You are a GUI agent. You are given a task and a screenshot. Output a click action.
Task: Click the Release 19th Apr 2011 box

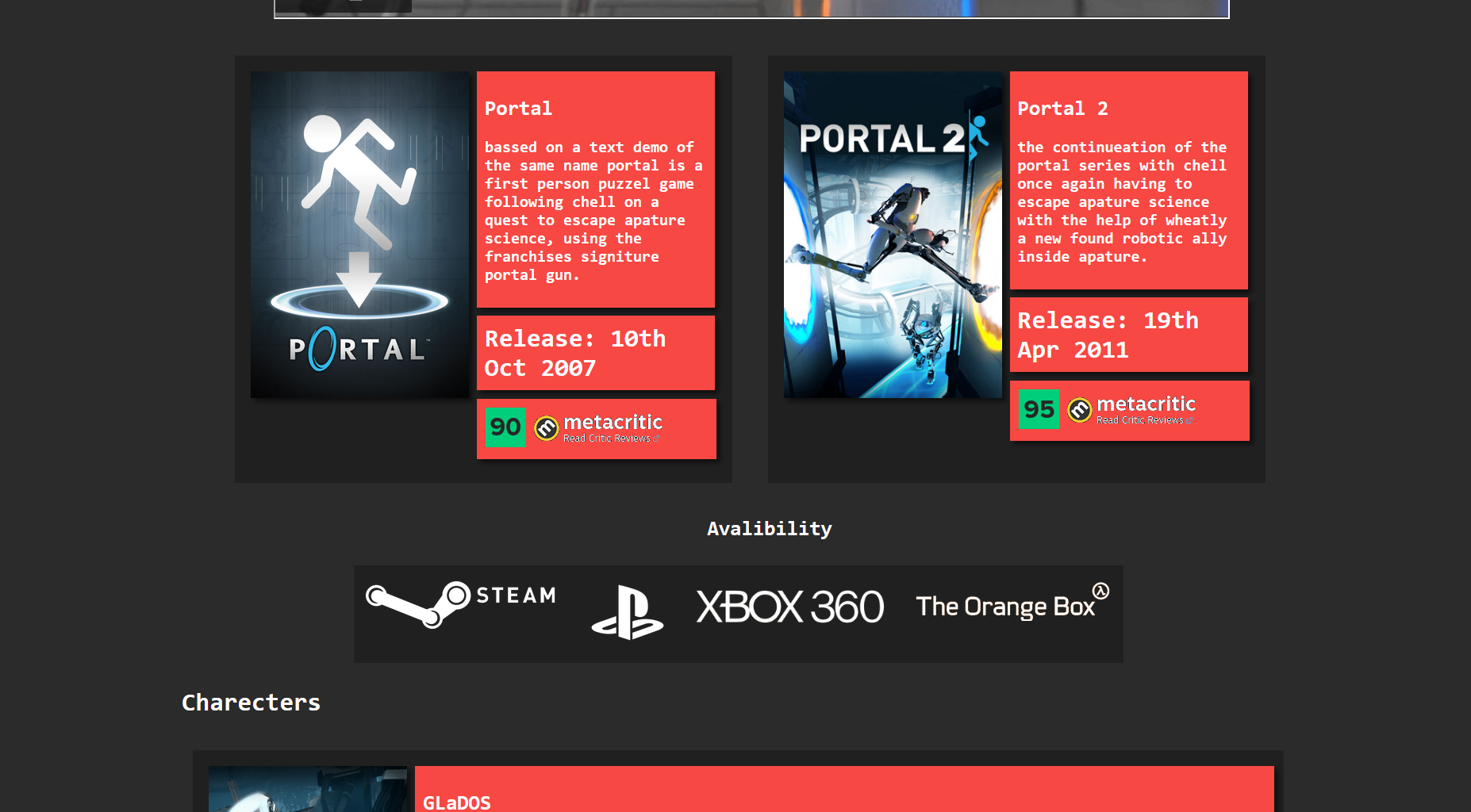[1128, 335]
